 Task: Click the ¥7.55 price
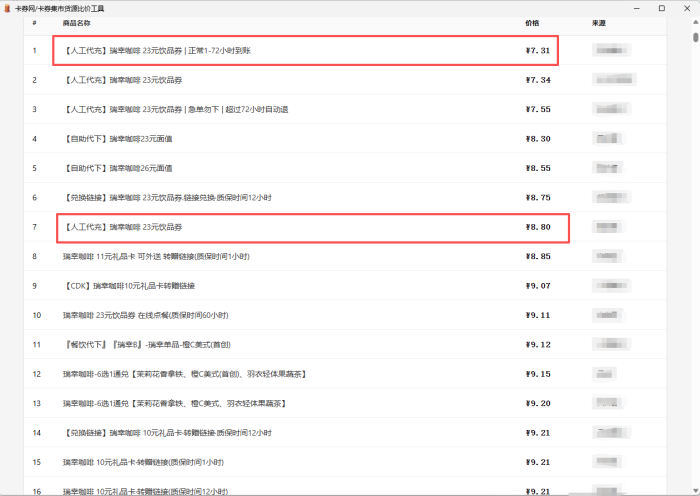click(538, 109)
